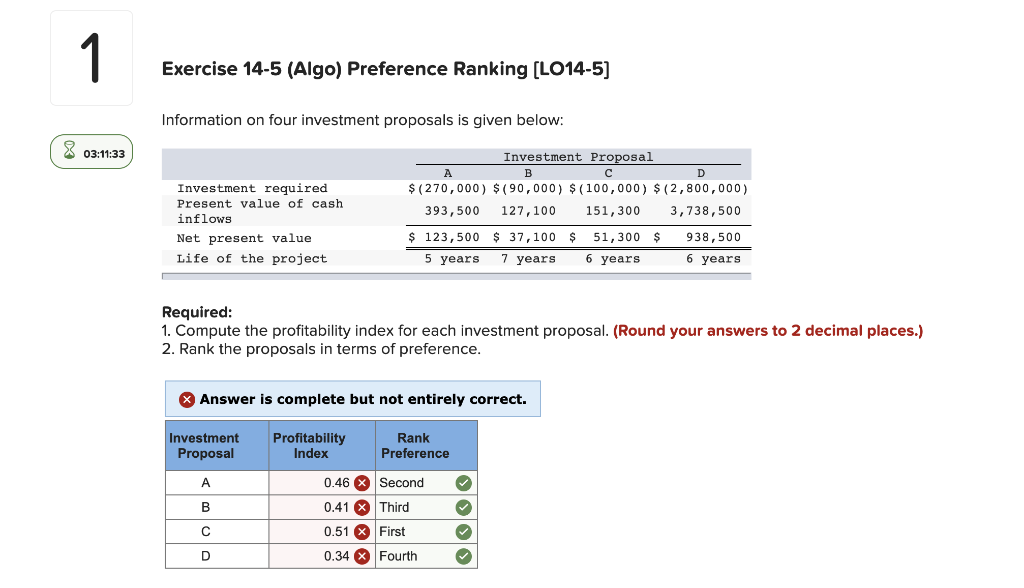Click proposal D's profitability index value 0.34

tap(336, 556)
